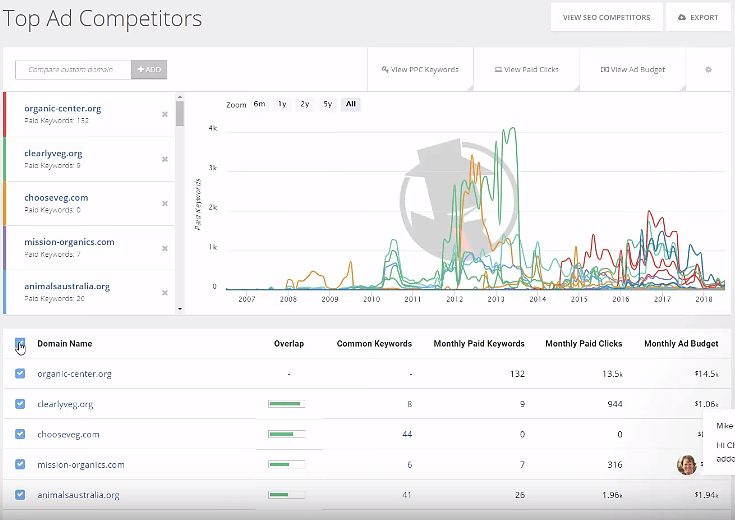Click the ADD domain button

point(149,69)
